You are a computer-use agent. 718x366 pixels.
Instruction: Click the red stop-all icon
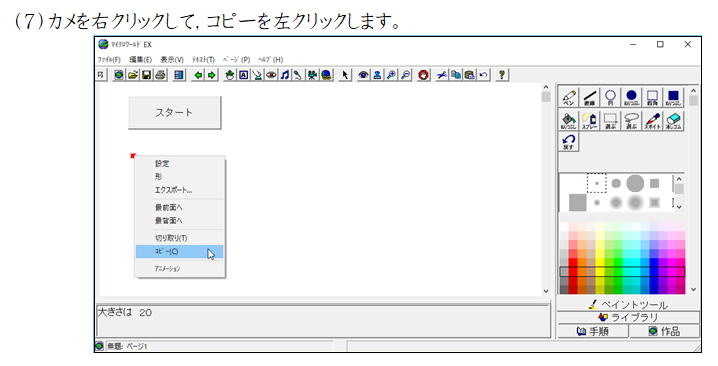pyautogui.click(x=424, y=75)
